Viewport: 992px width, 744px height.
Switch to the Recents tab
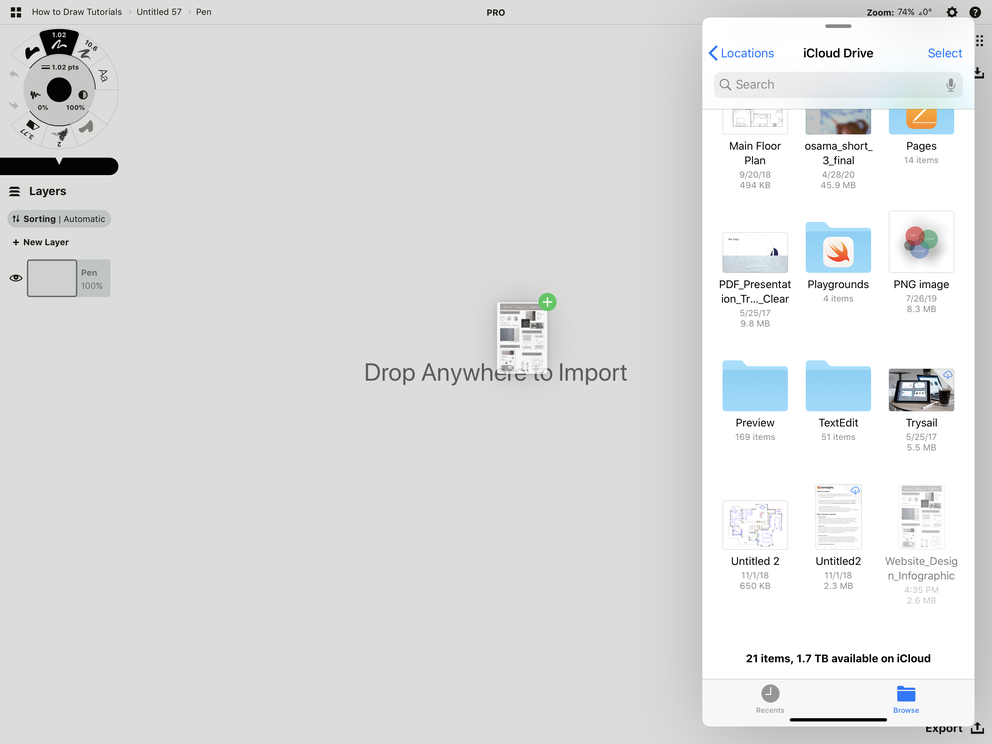tap(770, 698)
